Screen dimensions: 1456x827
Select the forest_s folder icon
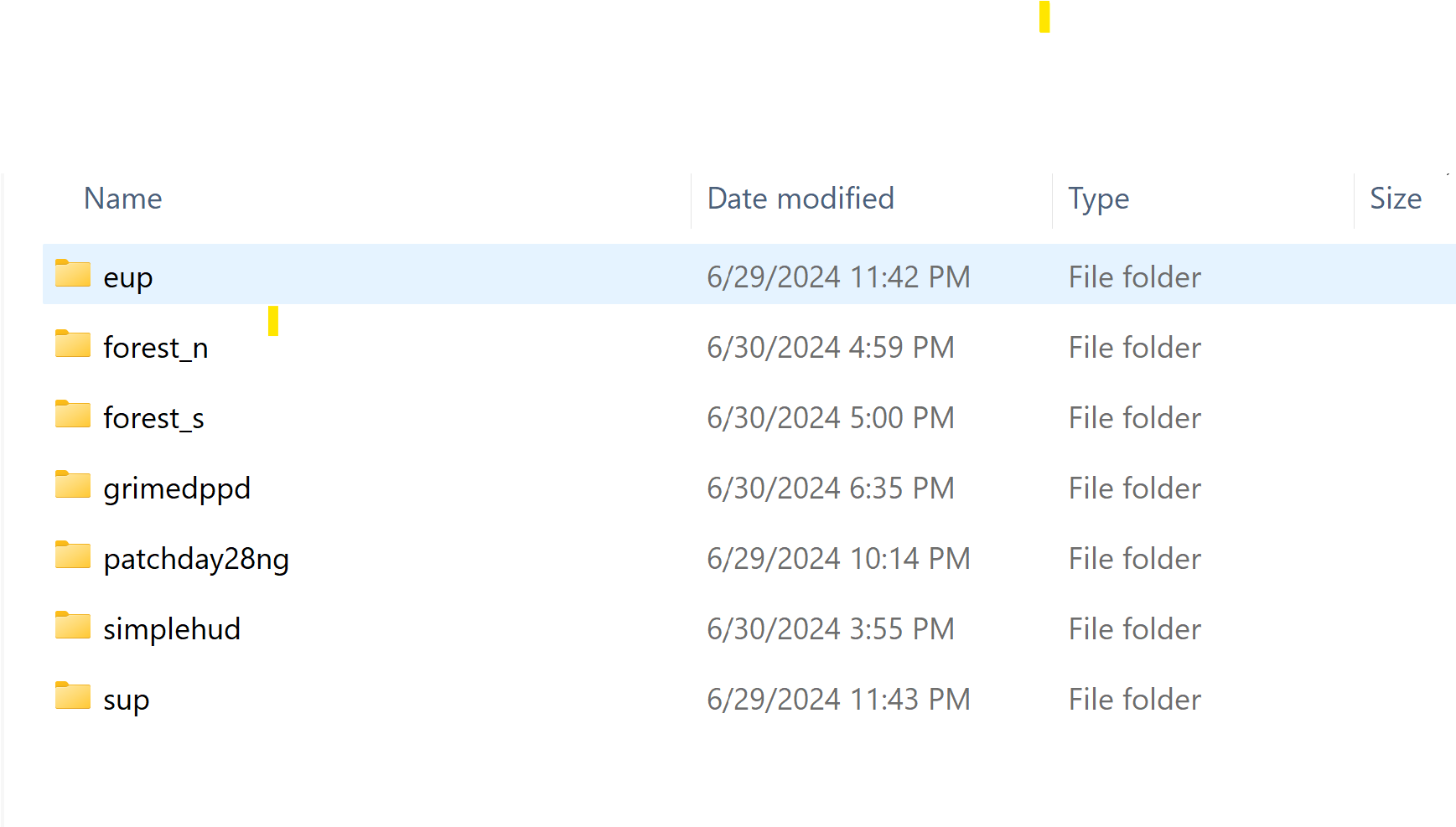tap(73, 415)
